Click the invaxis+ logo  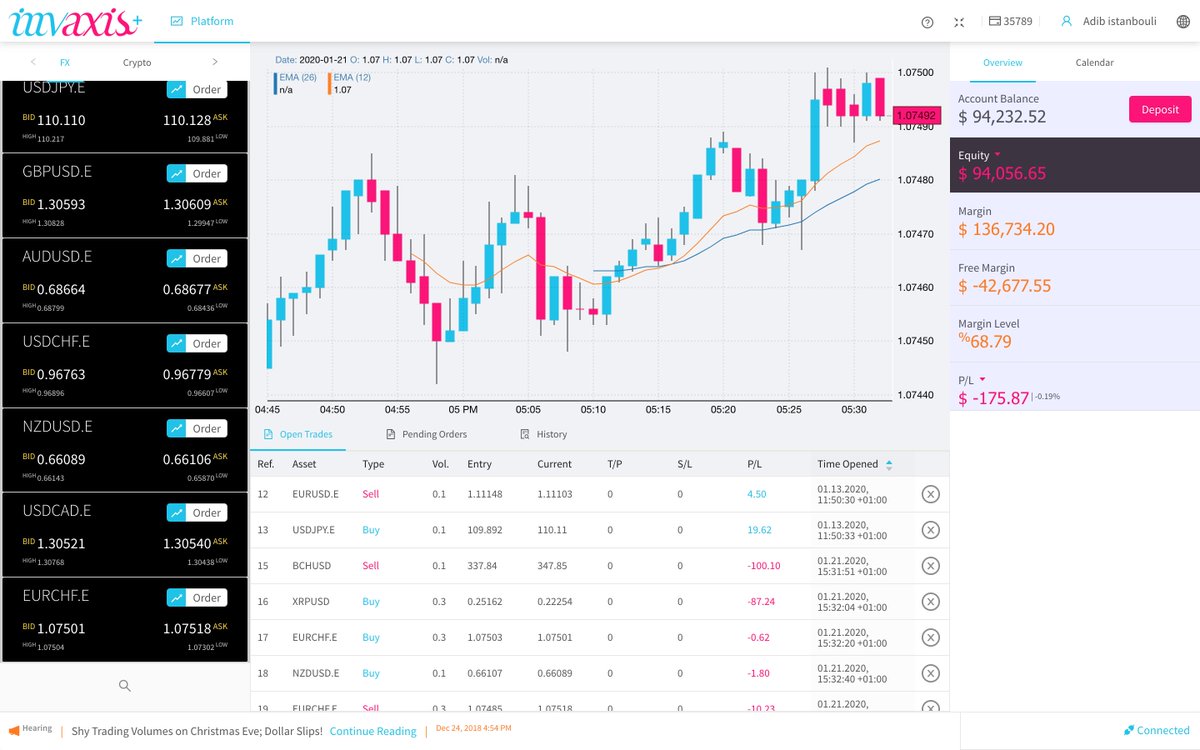pos(75,21)
